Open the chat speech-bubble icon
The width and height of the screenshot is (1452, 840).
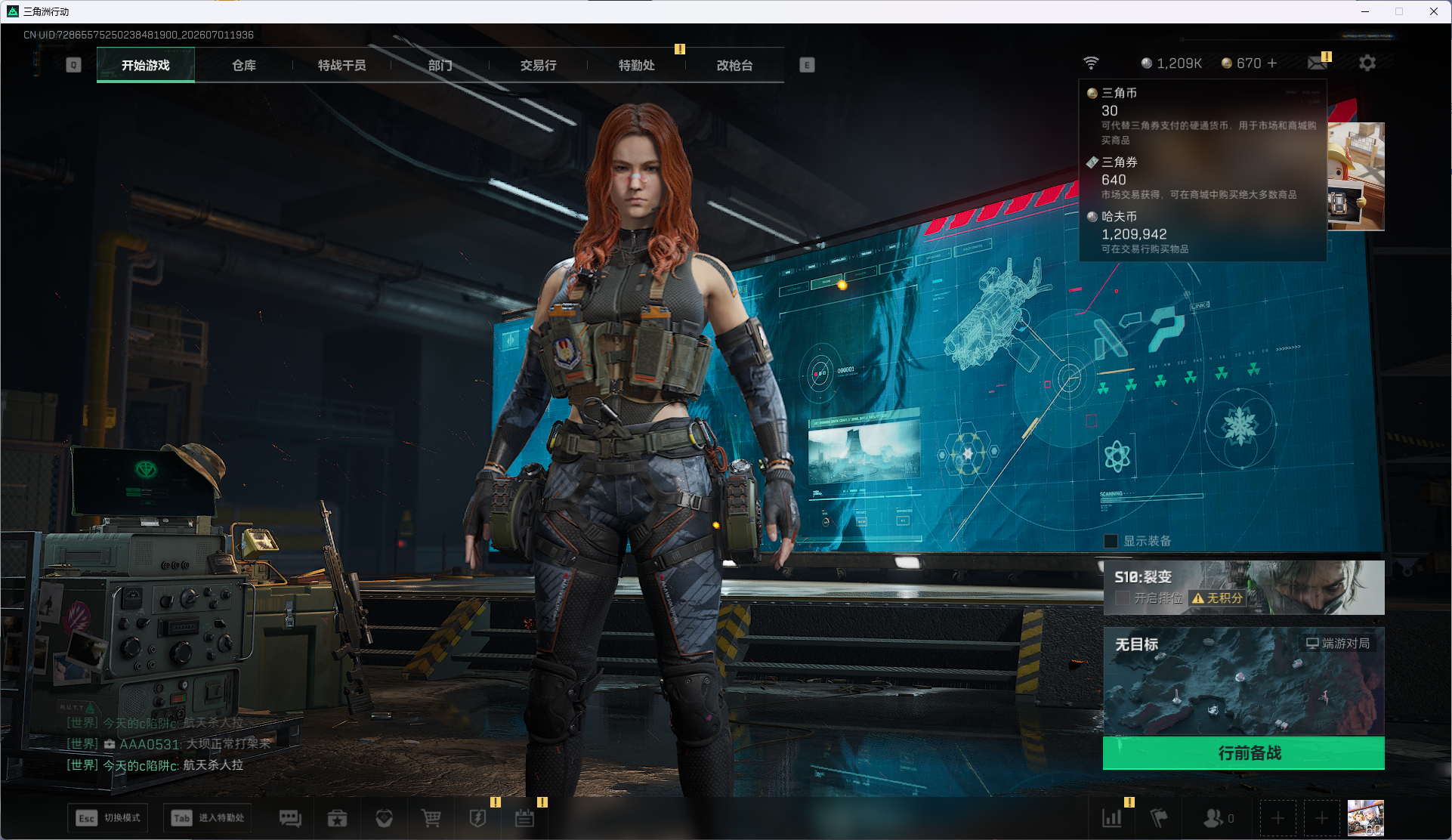click(290, 818)
